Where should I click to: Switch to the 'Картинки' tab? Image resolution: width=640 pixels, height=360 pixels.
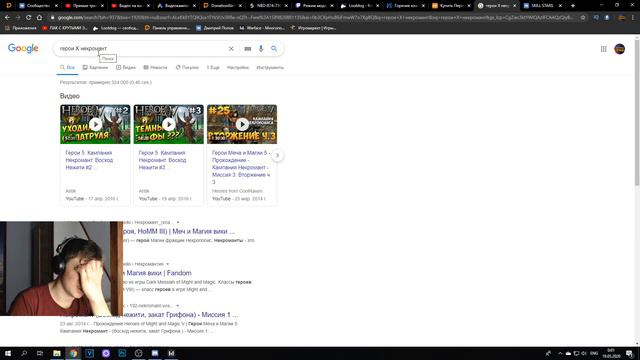[x=95, y=67]
